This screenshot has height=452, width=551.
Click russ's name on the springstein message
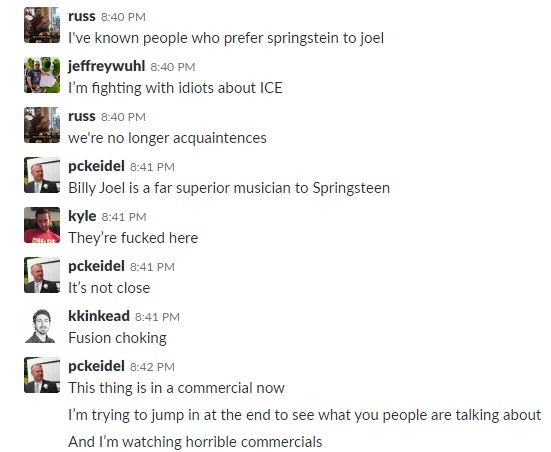point(82,17)
